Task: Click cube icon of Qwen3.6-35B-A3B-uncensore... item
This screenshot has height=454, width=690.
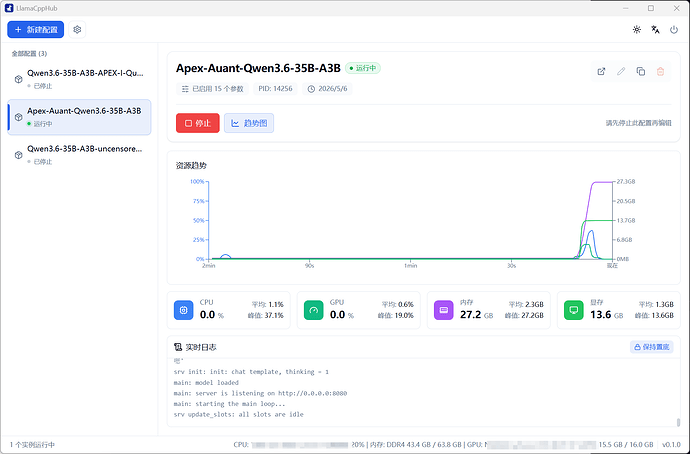Action: [x=18, y=155]
